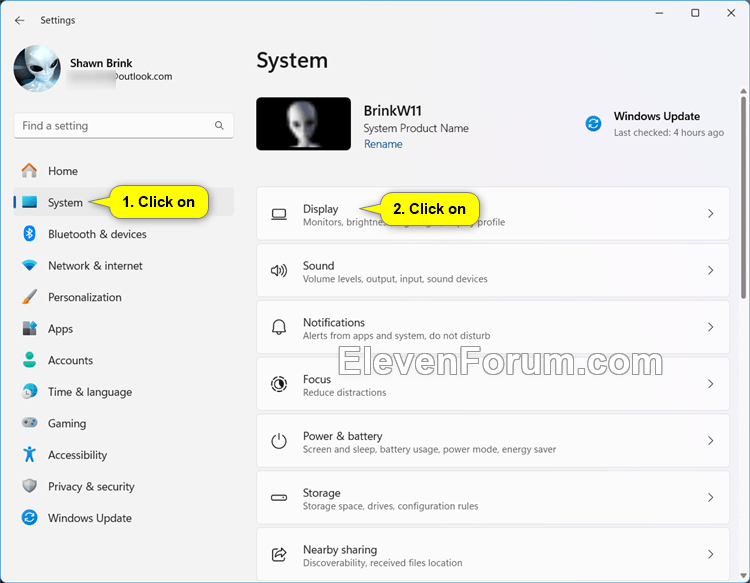Image resolution: width=750 pixels, height=583 pixels.
Task: Expand the Focus row chevron
Action: point(710,384)
